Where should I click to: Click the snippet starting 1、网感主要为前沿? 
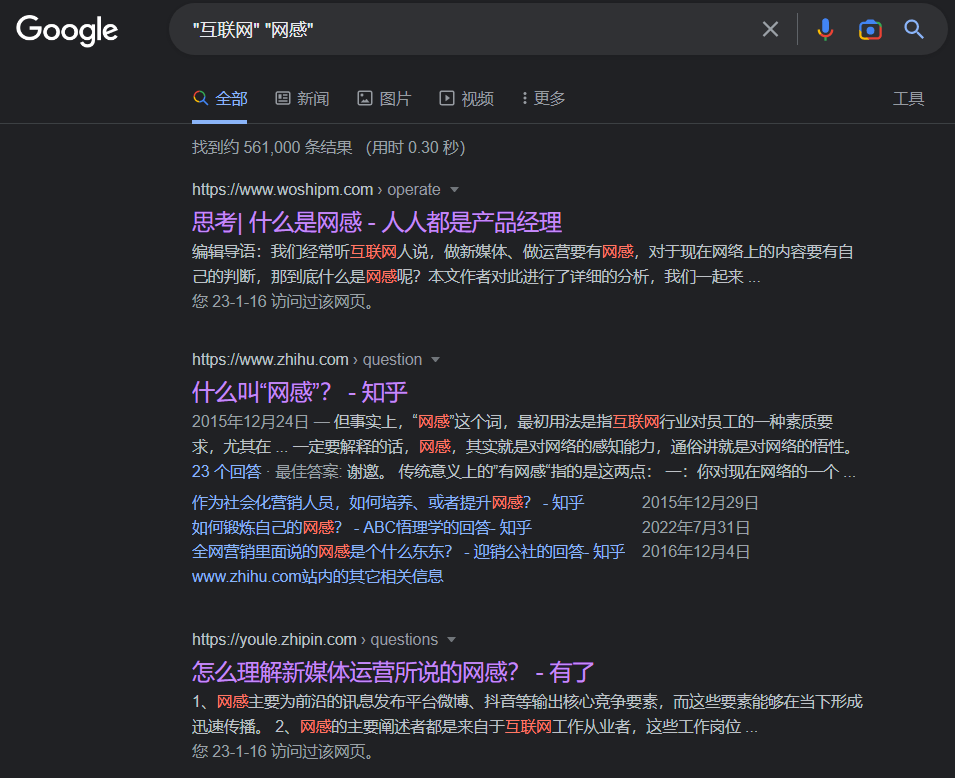coord(527,714)
